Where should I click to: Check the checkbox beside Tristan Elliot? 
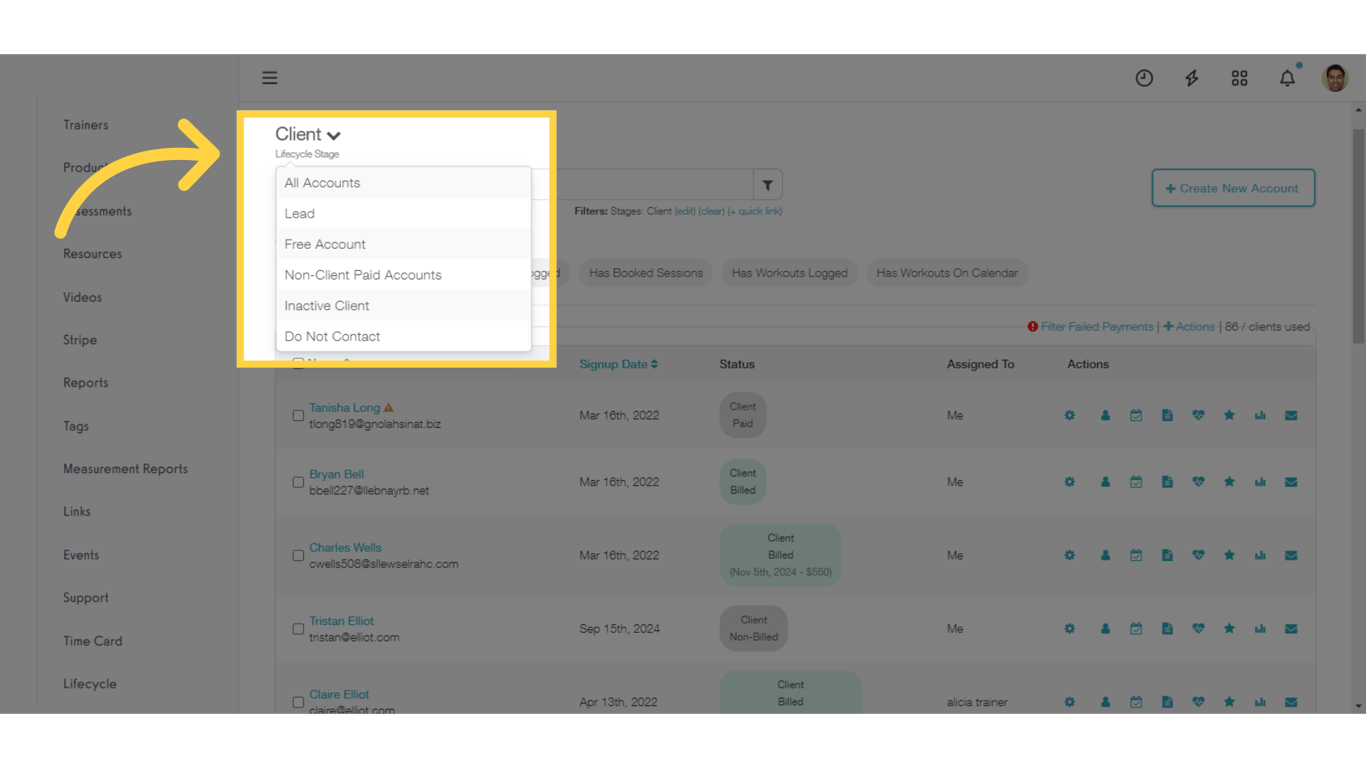(x=298, y=628)
